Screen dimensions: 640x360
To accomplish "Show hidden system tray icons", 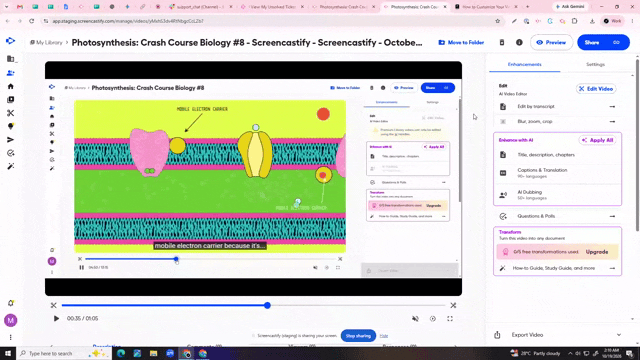I will [x=570, y=353].
